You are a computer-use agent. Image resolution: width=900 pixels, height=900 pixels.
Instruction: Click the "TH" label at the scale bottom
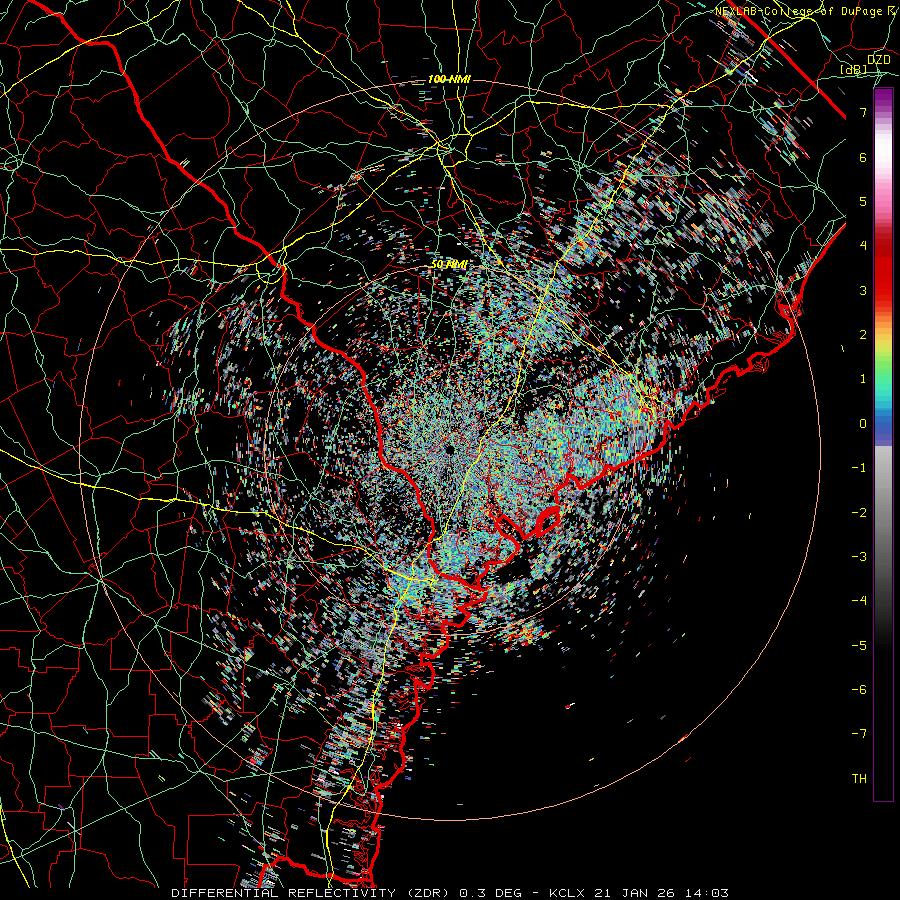pyautogui.click(x=859, y=779)
